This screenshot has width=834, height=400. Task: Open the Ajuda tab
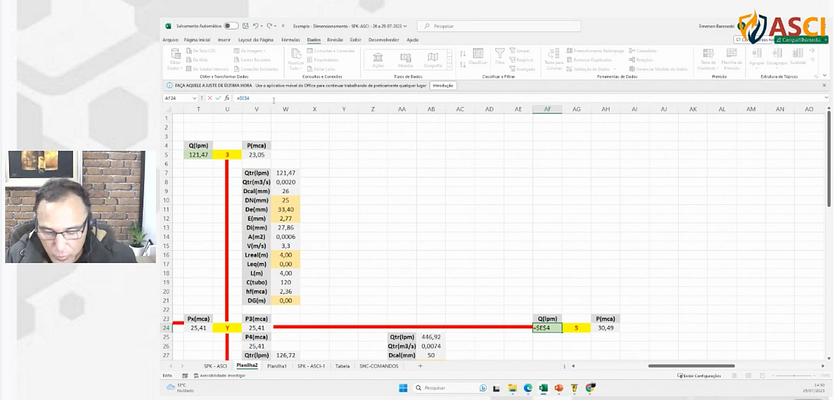pyautogui.click(x=412, y=40)
